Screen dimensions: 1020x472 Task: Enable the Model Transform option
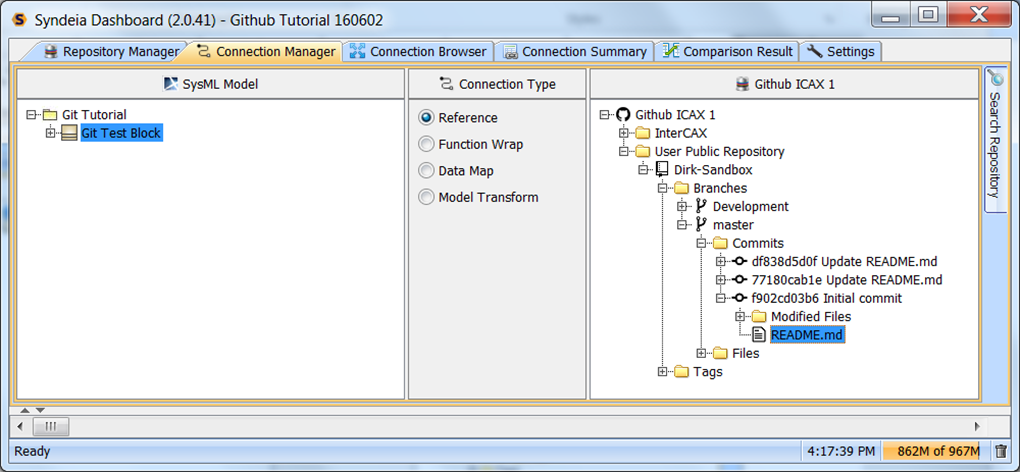click(x=426, y=197)
